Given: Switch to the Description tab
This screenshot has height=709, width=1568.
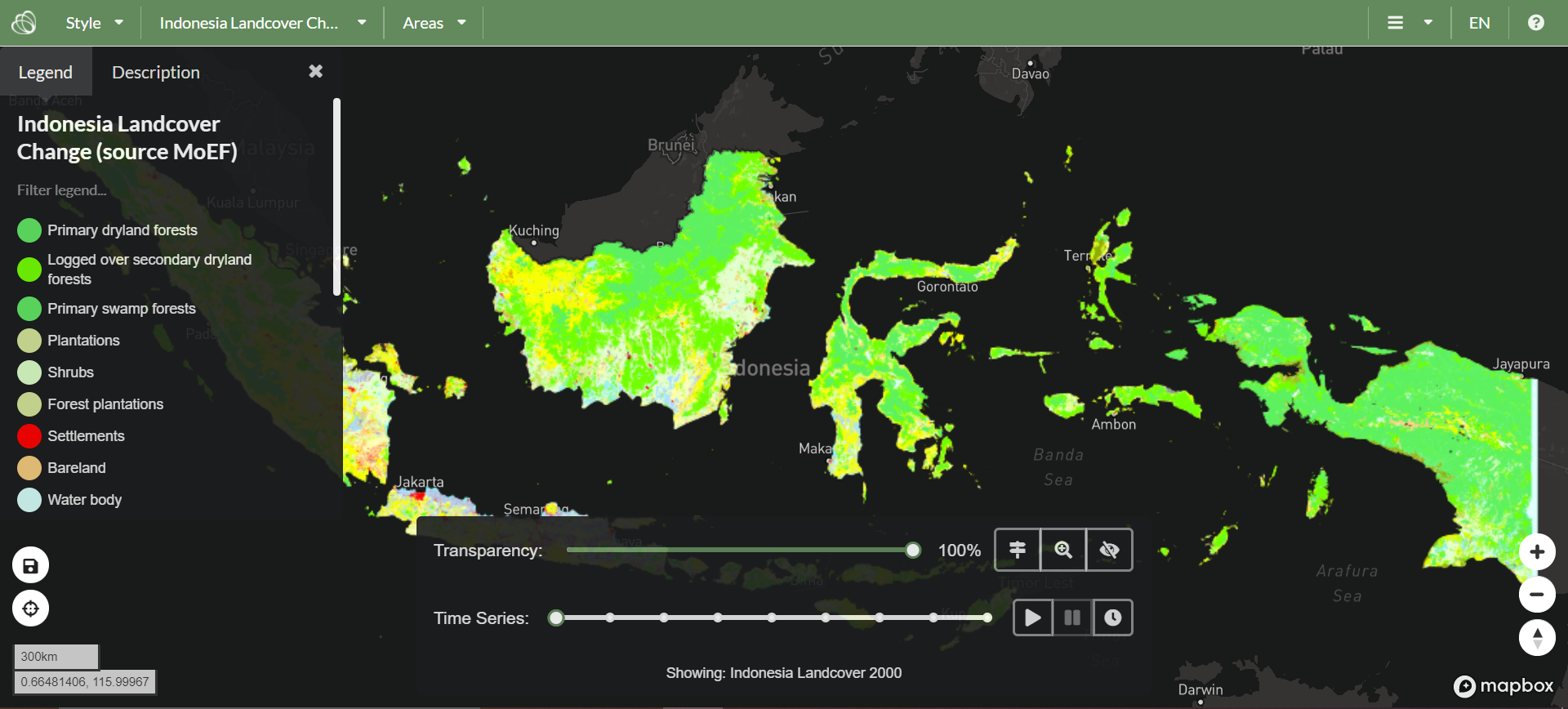Looking at the screenshot, I should (x=155, y=73).
